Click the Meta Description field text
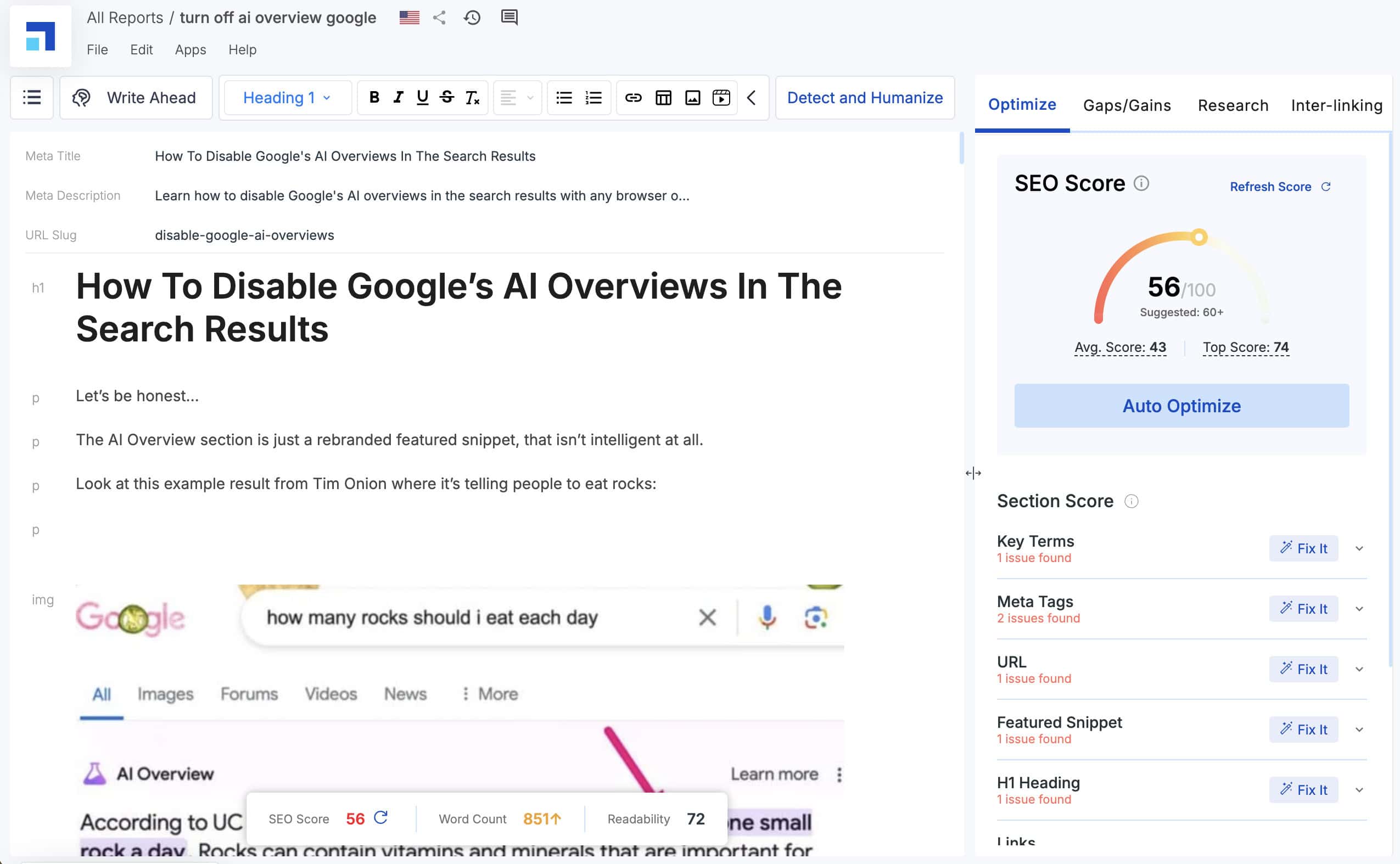1400x864 pixels. click(422, 195)
